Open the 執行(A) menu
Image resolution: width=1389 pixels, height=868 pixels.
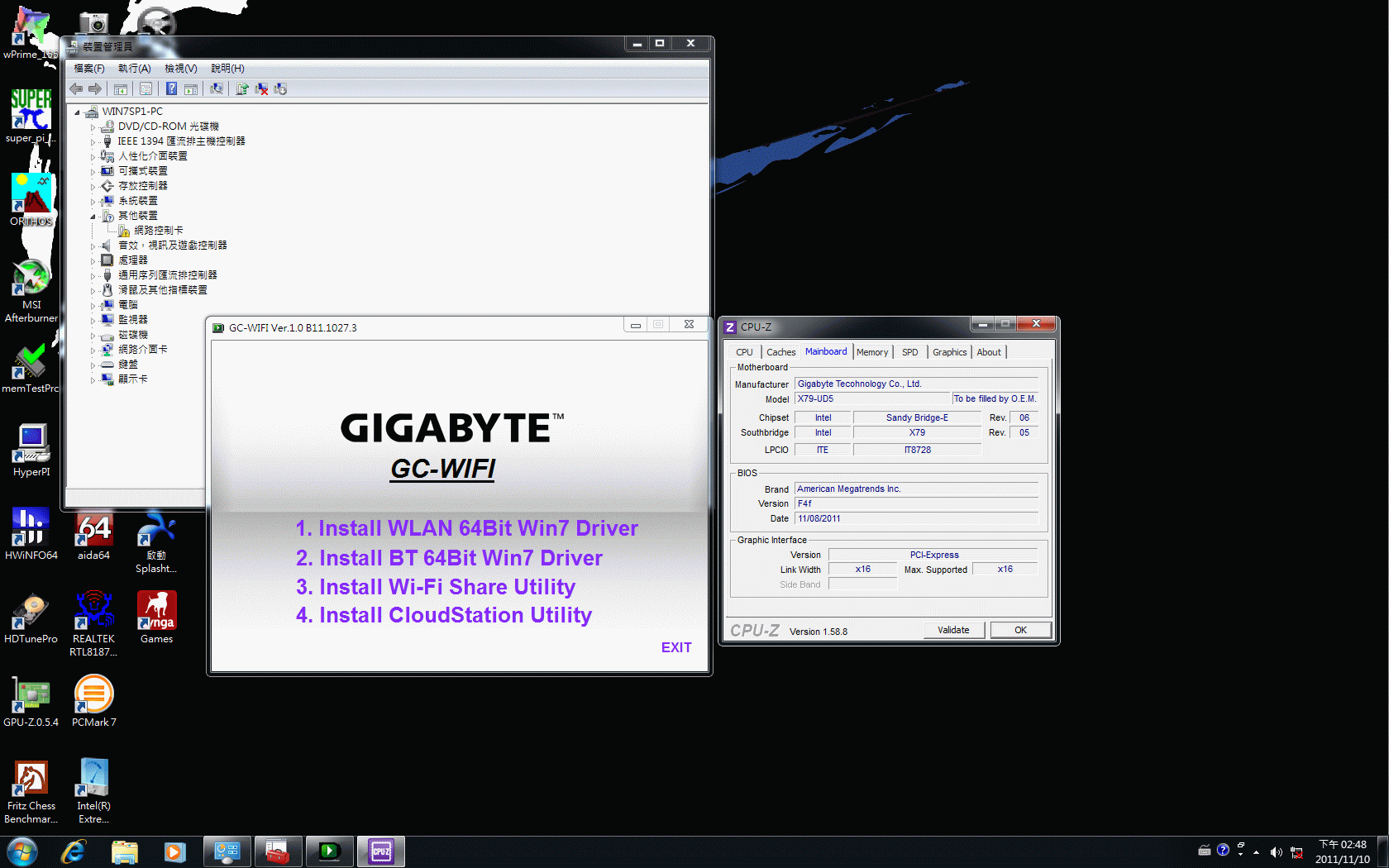(134, 69)
